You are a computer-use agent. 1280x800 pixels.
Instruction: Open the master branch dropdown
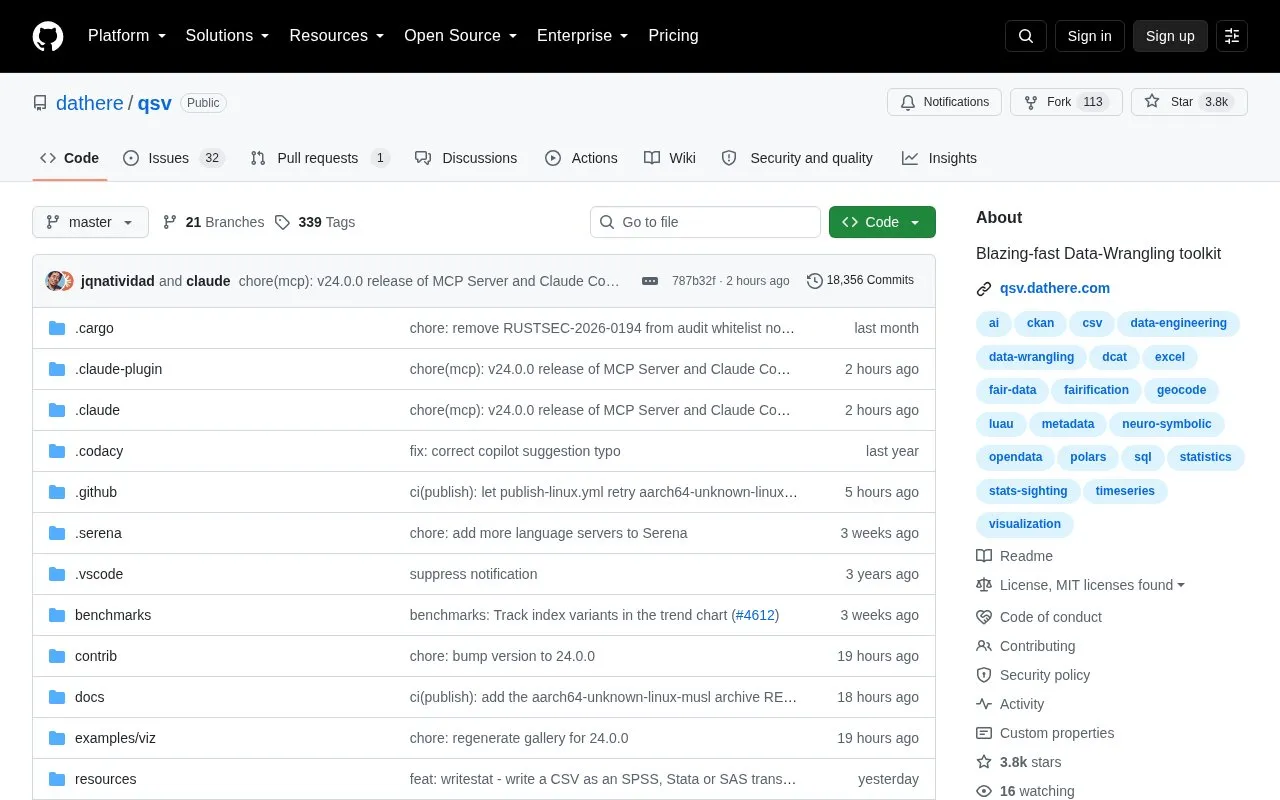coord(90,222)
